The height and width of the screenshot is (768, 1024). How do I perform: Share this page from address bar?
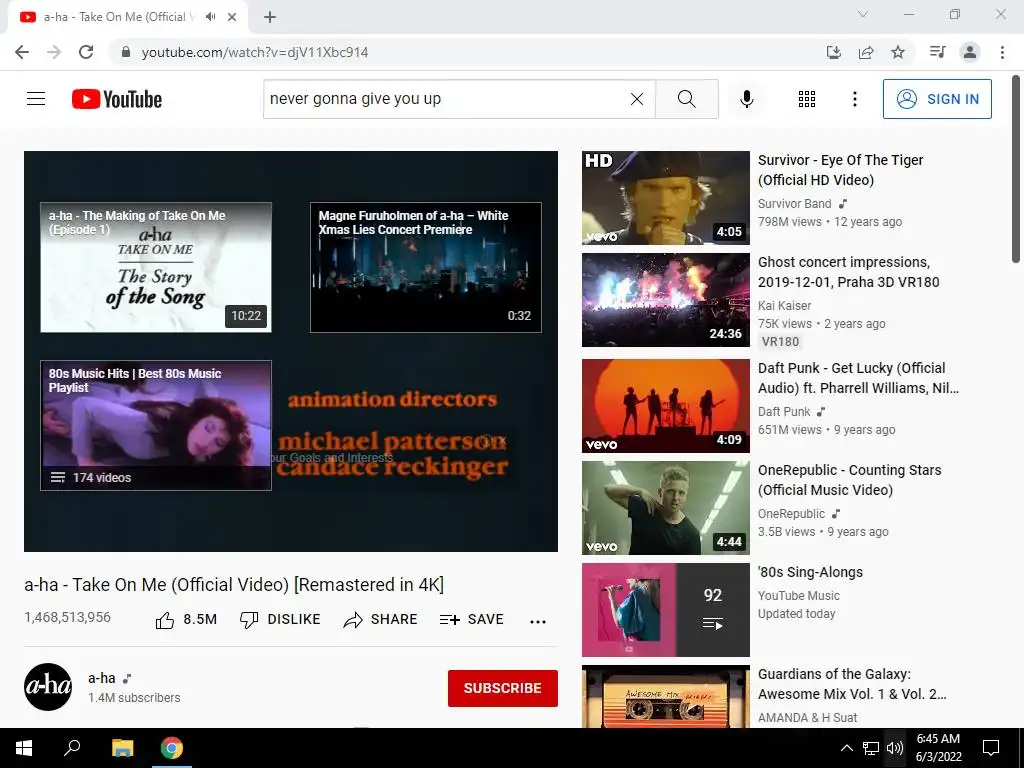[x=866, y=52]
